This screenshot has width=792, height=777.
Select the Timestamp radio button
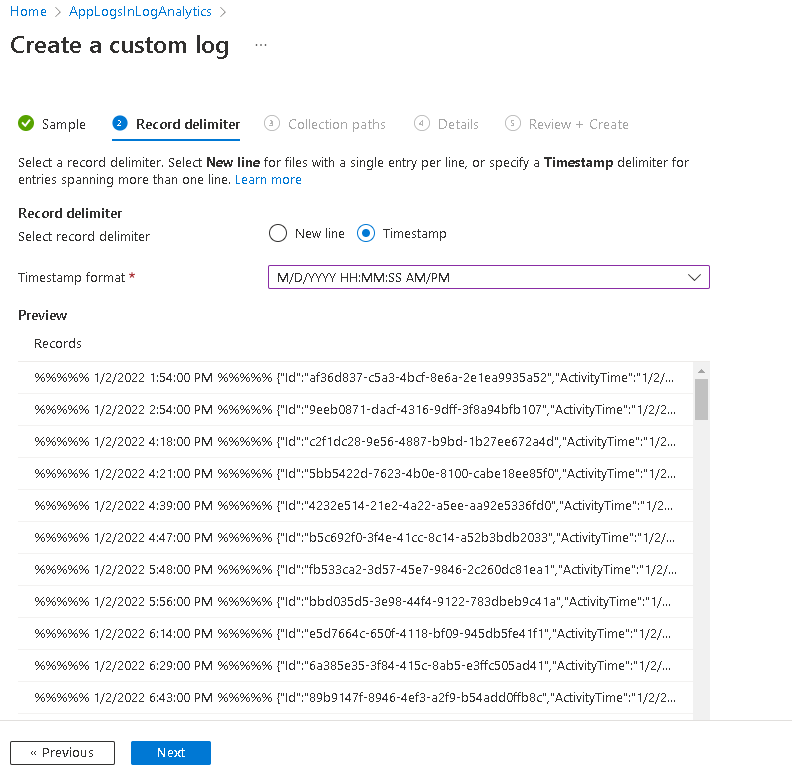coord(366,233)
